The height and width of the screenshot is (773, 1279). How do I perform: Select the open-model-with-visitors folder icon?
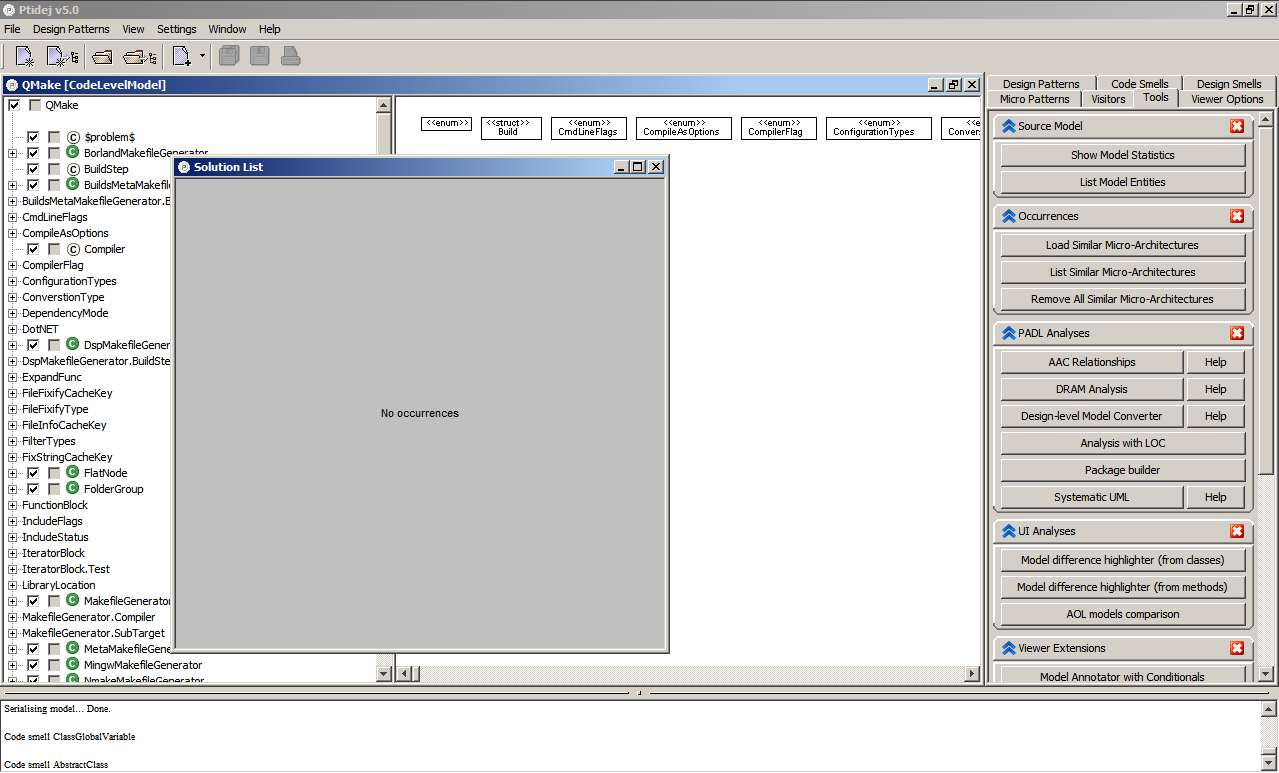tap(139, 55)
